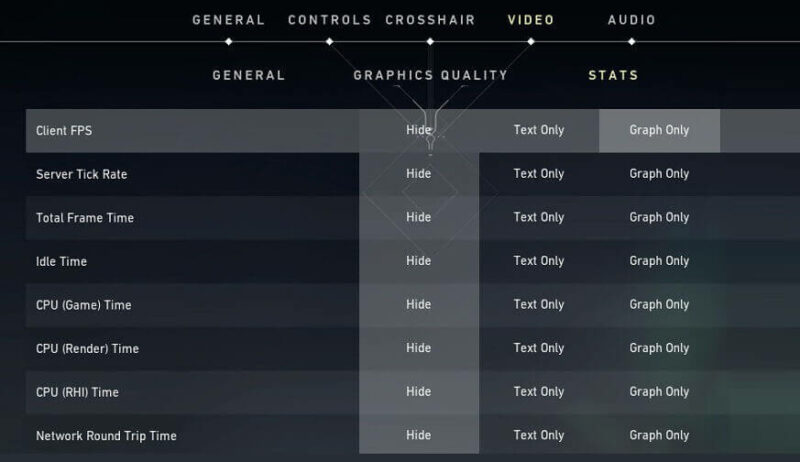Click the diamond marker under Video
This screenshot has width=800, height=462.
point(531,41)
